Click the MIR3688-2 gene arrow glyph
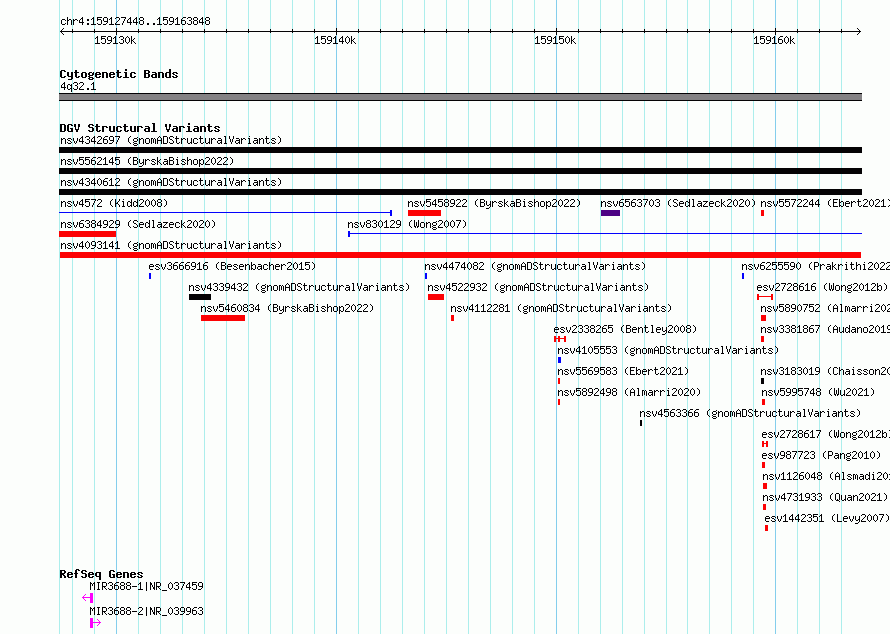 pos(95,623)
